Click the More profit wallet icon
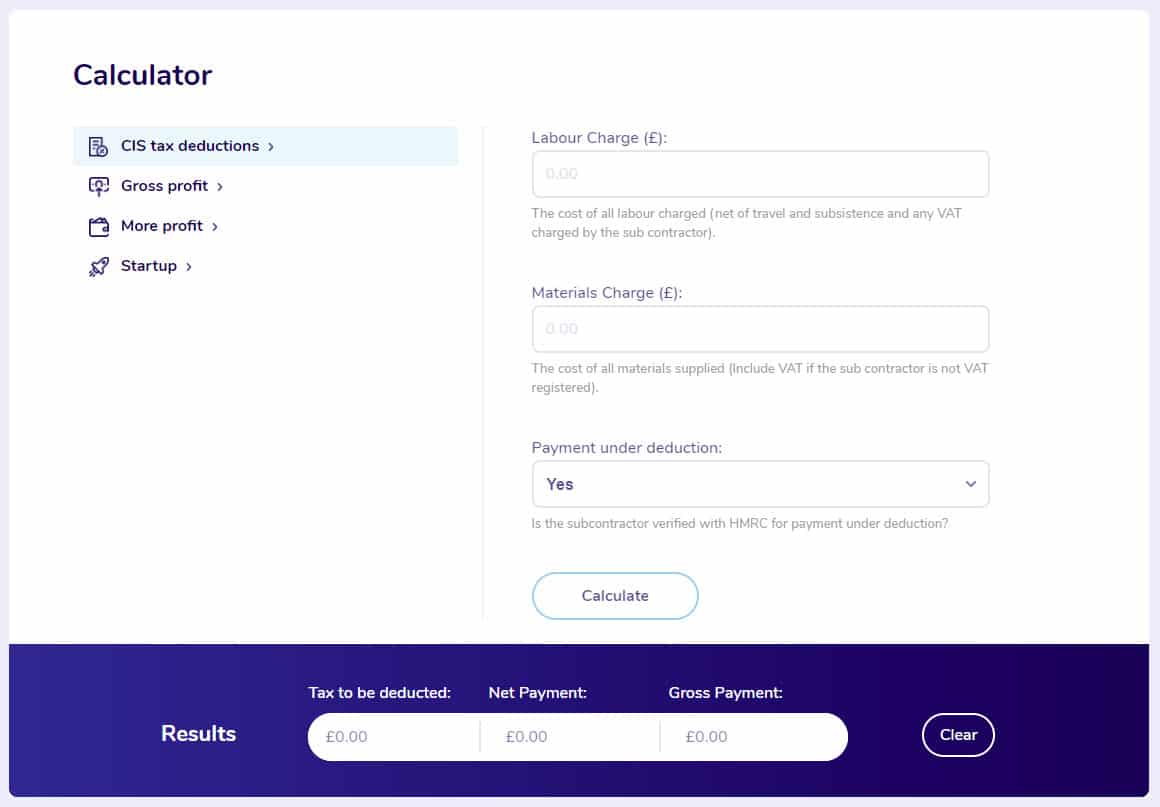 (98, 226)
